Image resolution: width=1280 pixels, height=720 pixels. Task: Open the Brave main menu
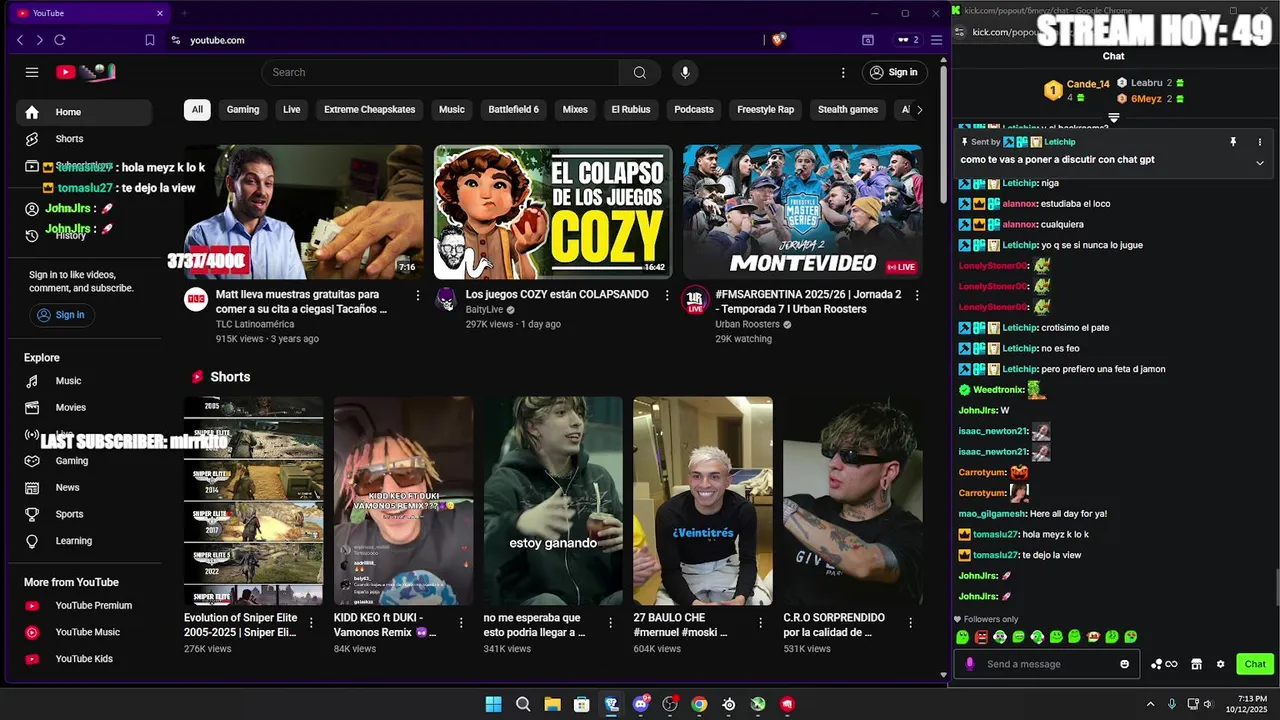[936, 40]
